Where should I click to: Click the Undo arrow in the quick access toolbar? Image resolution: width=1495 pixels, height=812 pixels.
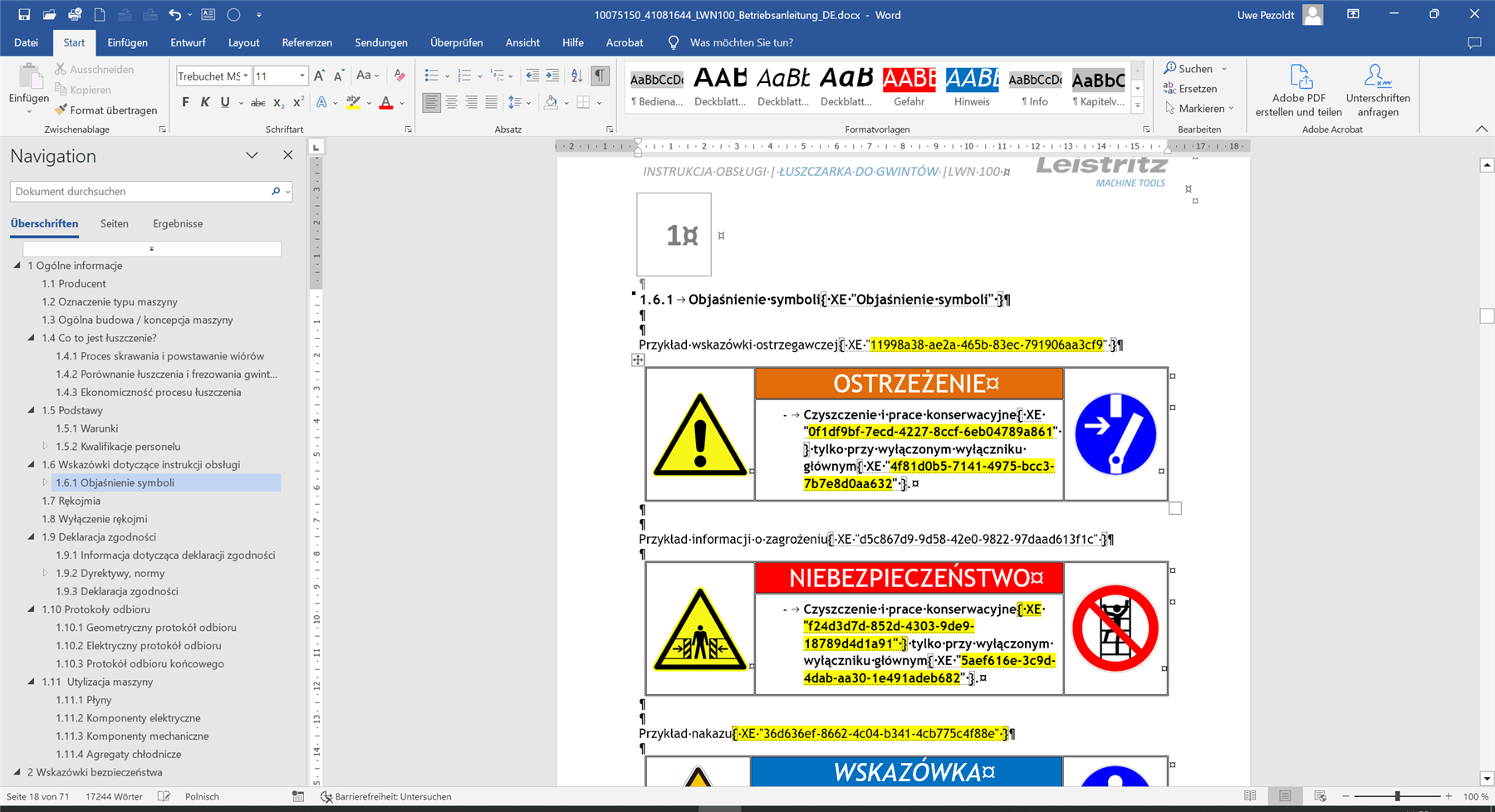pyautogui.click(x=174, y=14)
